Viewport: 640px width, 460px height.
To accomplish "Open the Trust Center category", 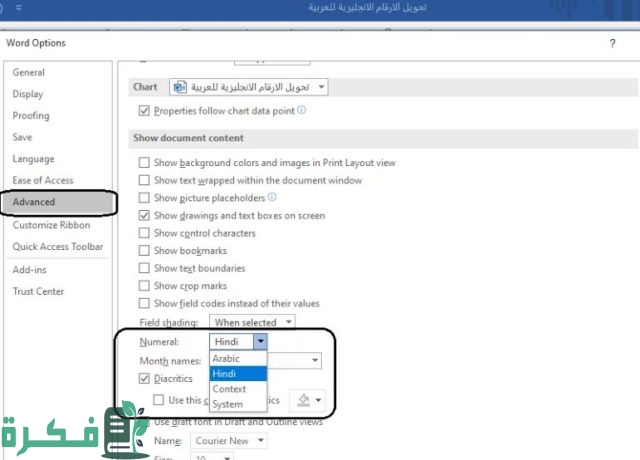I will click(x=38, y=291).
